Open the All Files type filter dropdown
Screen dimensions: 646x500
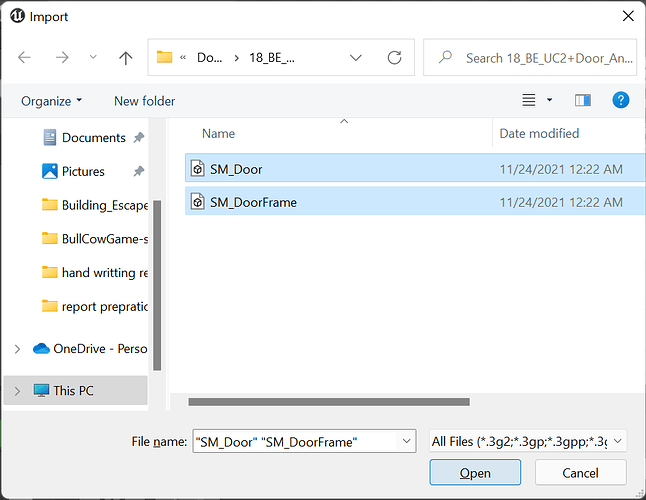tap(528, 442)
